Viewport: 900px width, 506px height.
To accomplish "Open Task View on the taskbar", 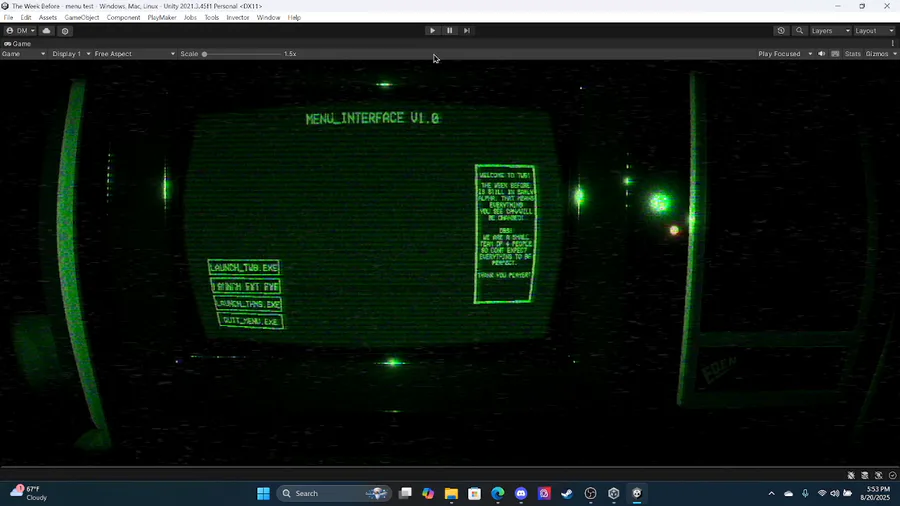I will (405, 493).
